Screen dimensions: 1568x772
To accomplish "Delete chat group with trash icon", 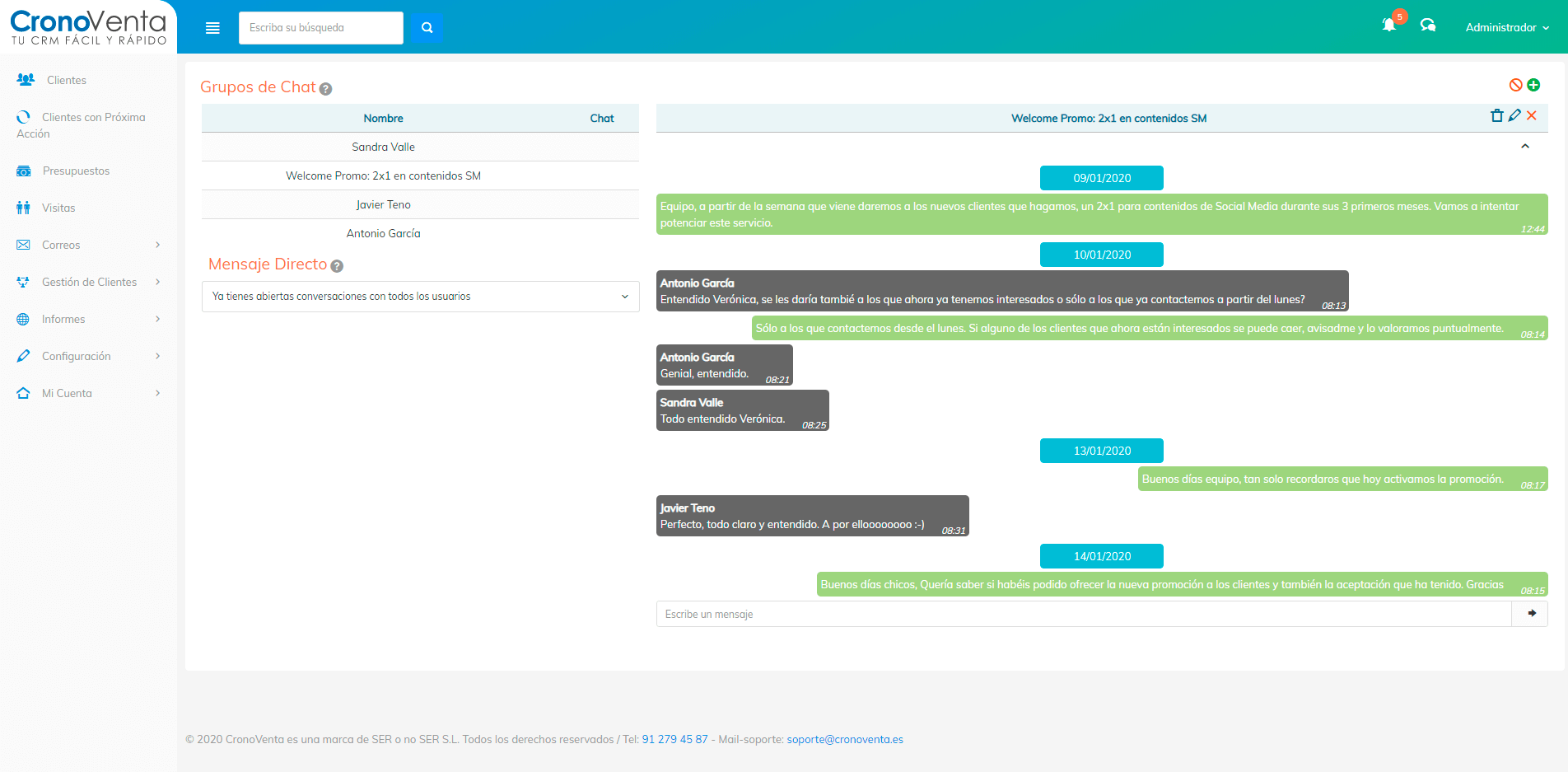I will pos(1497,115).
